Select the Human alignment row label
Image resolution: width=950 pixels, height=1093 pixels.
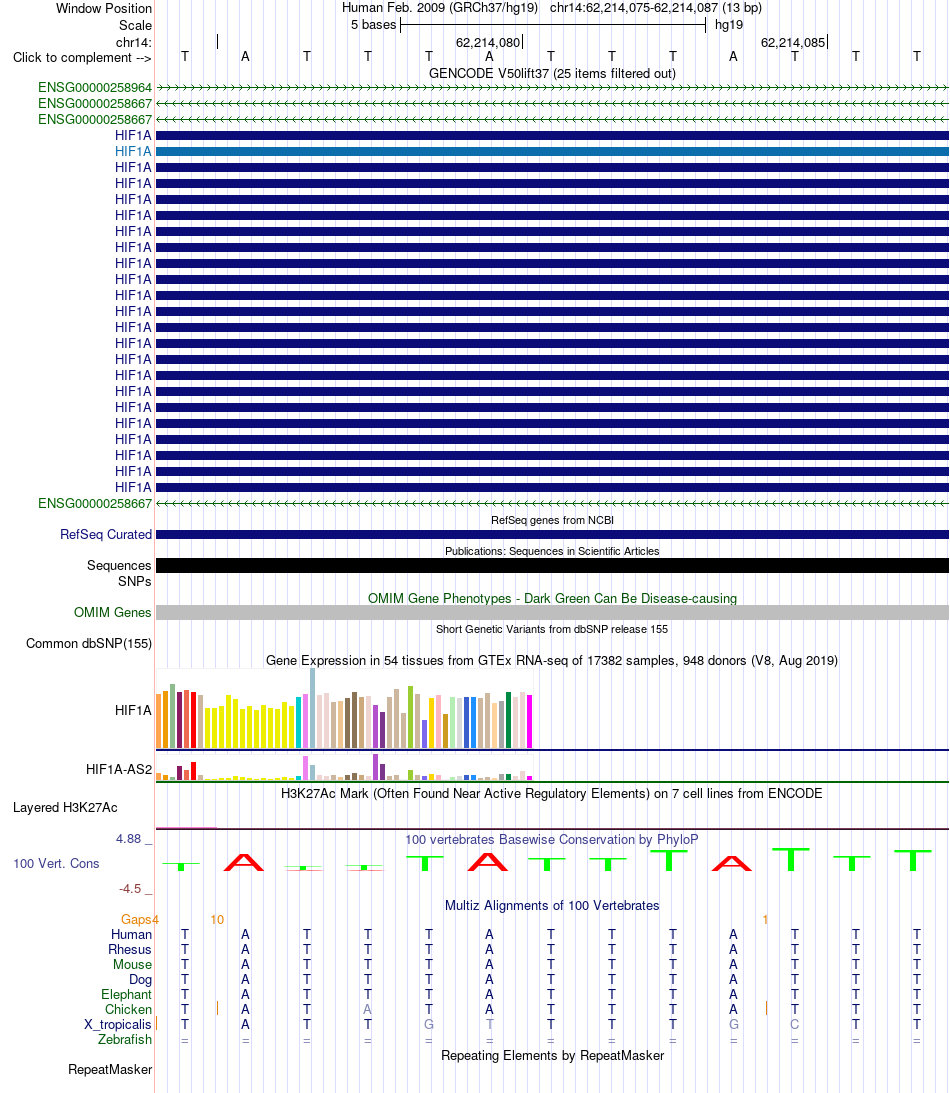tap(131, 934)
